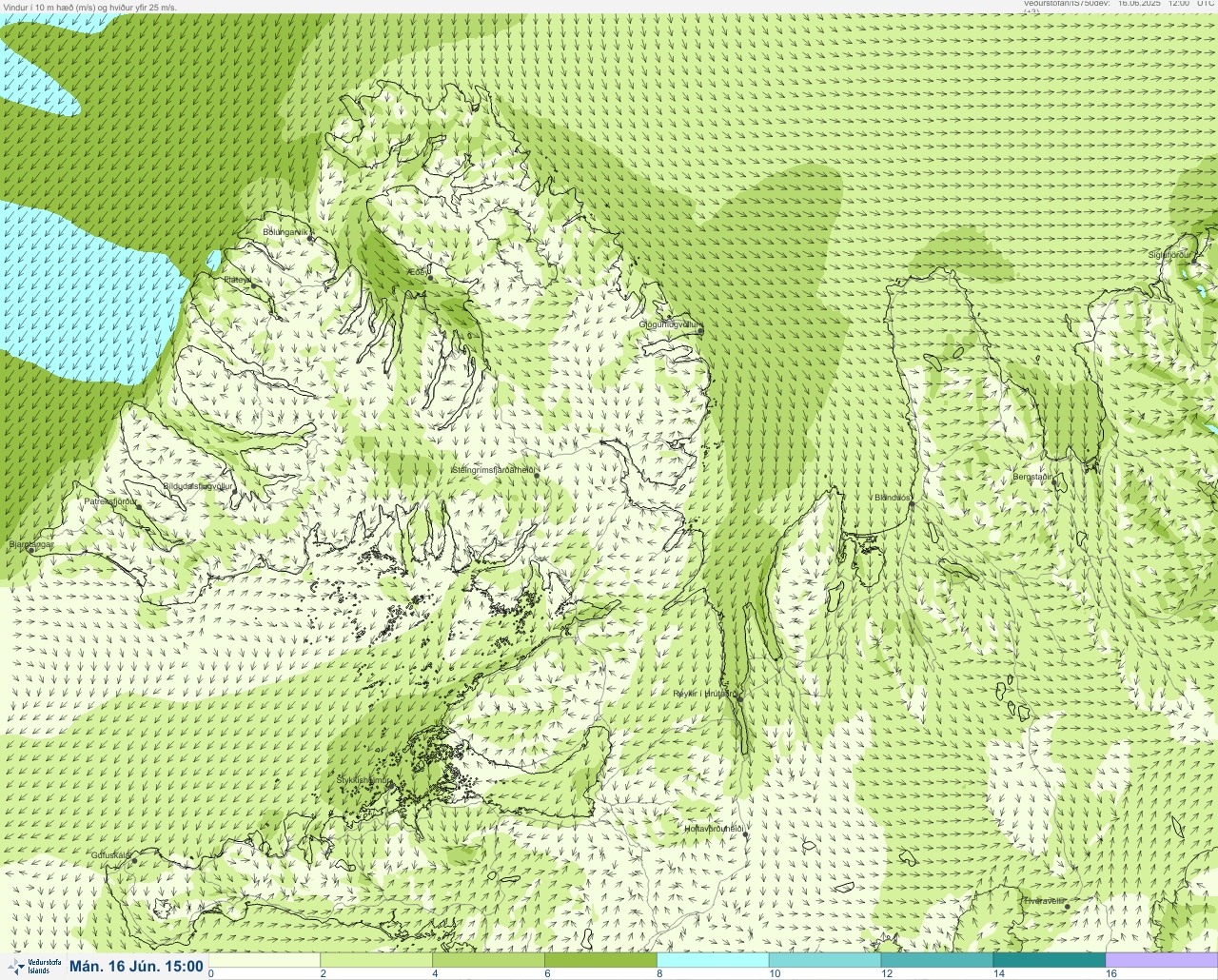Click the Reykir í Hrútafirði station marker
This screenshot has width=1218, height=980.
[739, 698]
